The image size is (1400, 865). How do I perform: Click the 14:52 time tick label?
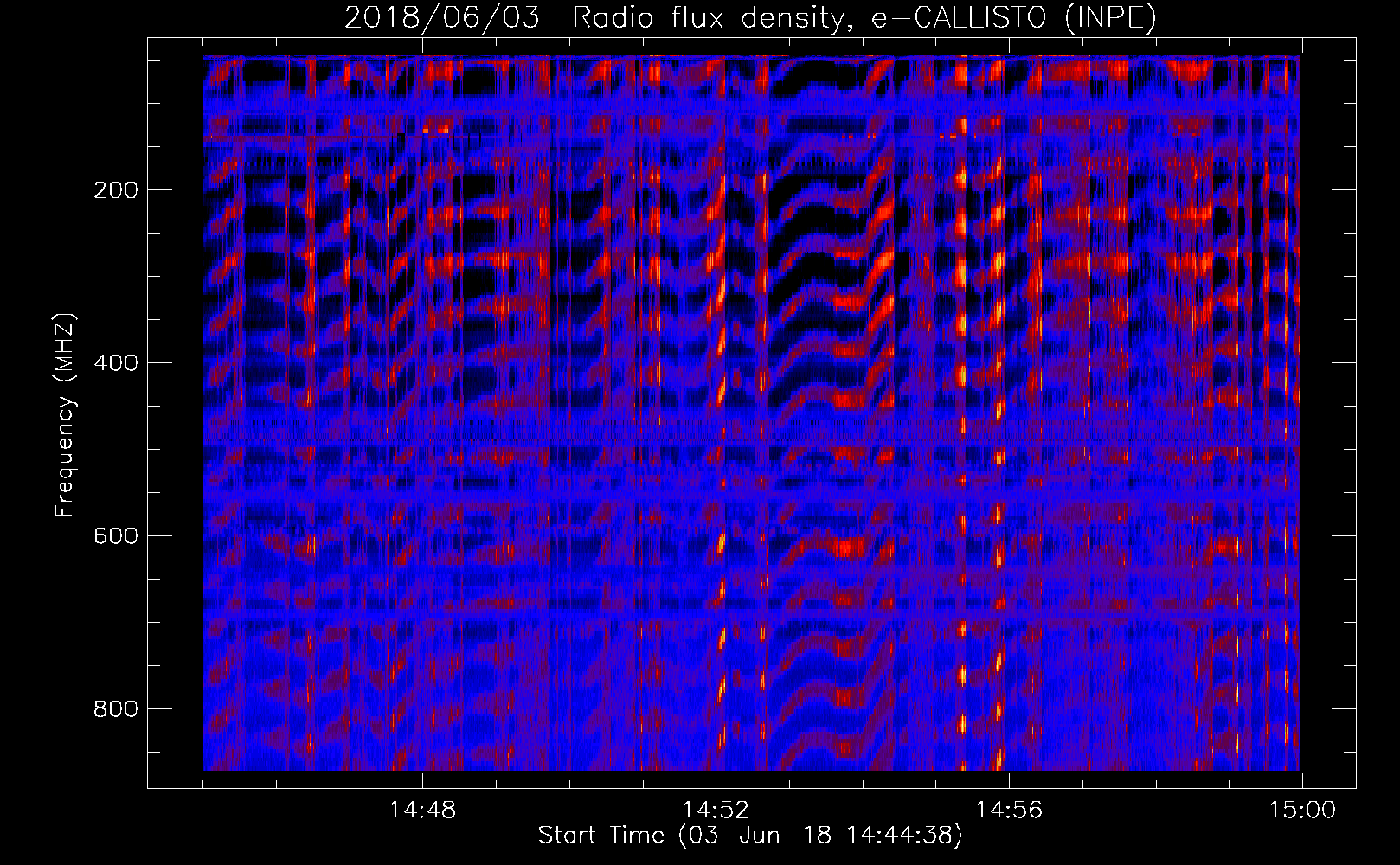[716, 811]
